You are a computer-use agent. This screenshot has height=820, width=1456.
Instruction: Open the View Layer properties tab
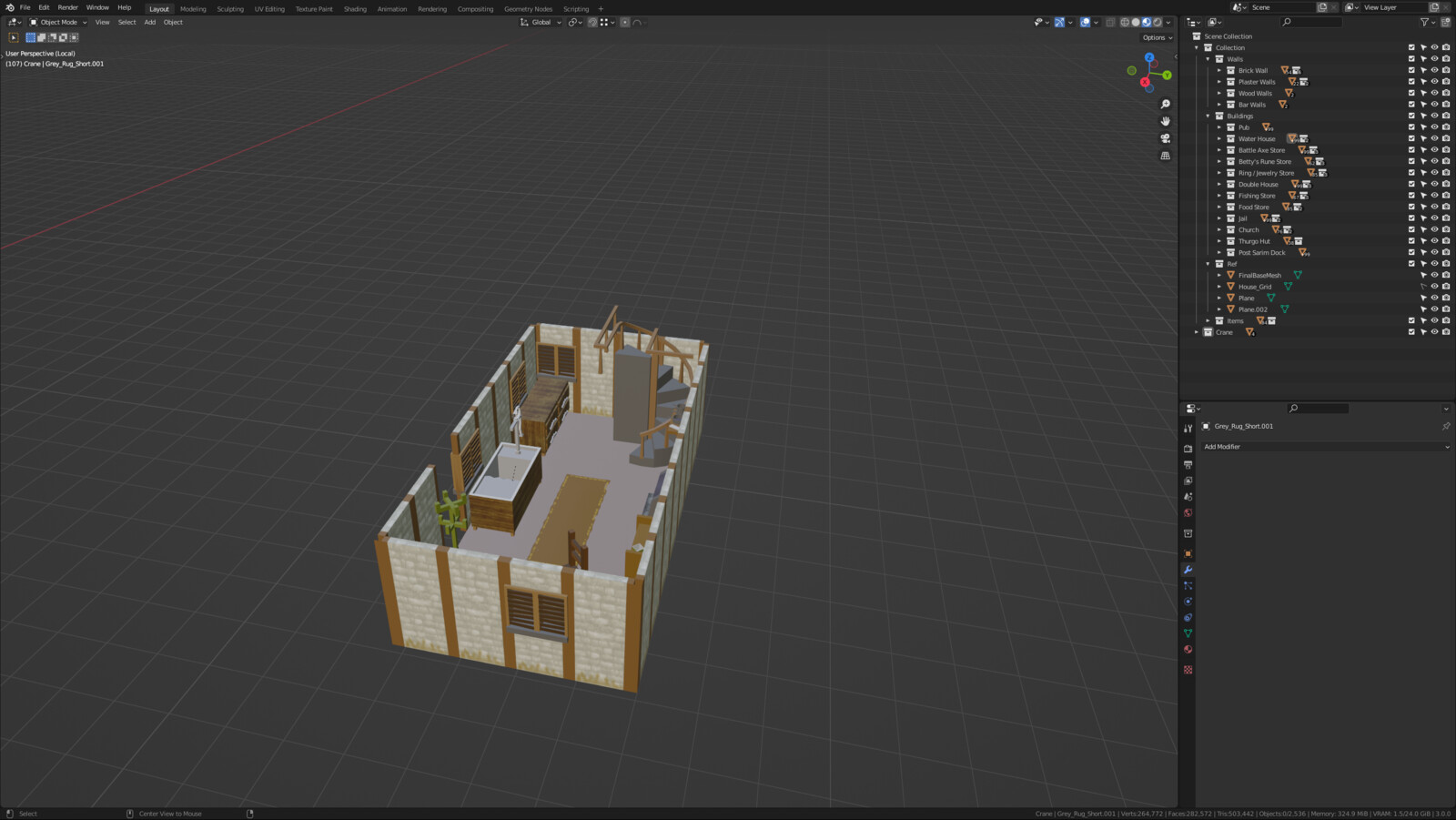click(1188, 481)
